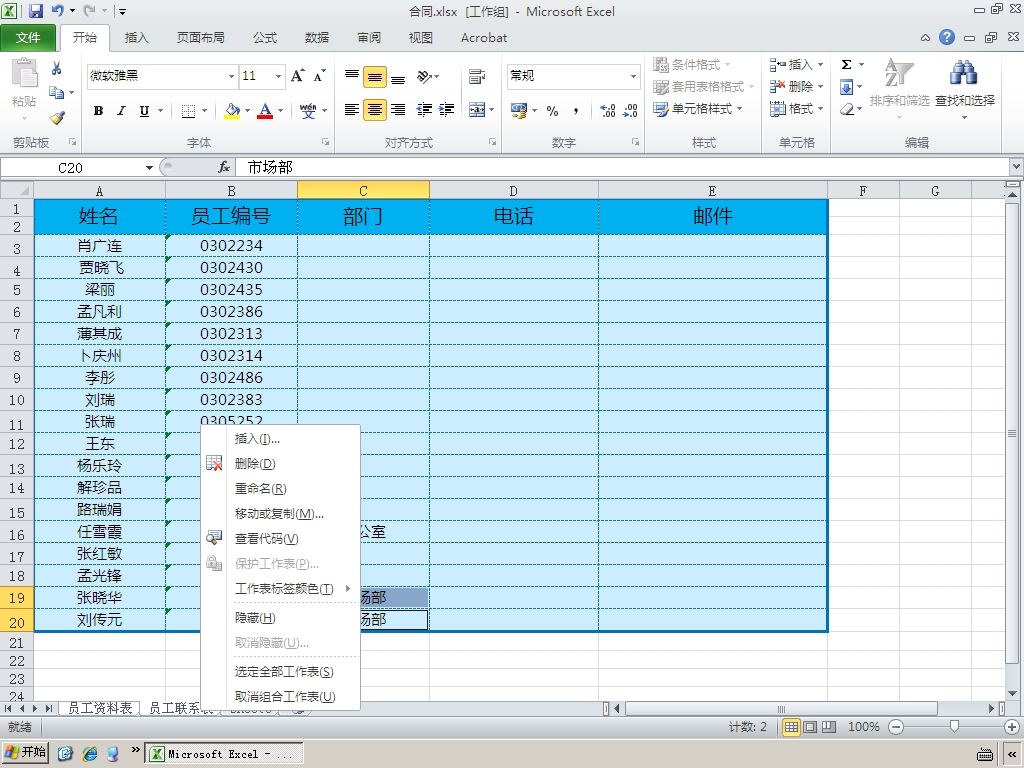Click the Decrease Indent icon
This screenshot has width=1024, height=768.
[424, 110]
